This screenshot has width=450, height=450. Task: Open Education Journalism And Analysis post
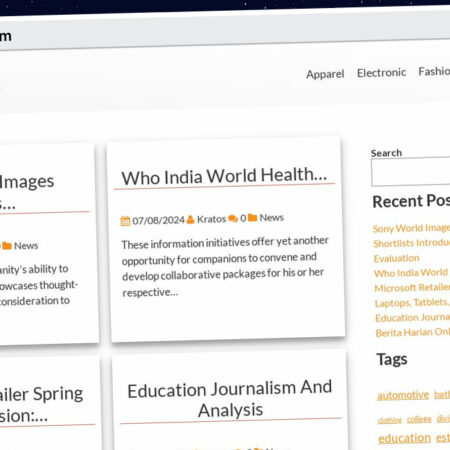point(230,398)
